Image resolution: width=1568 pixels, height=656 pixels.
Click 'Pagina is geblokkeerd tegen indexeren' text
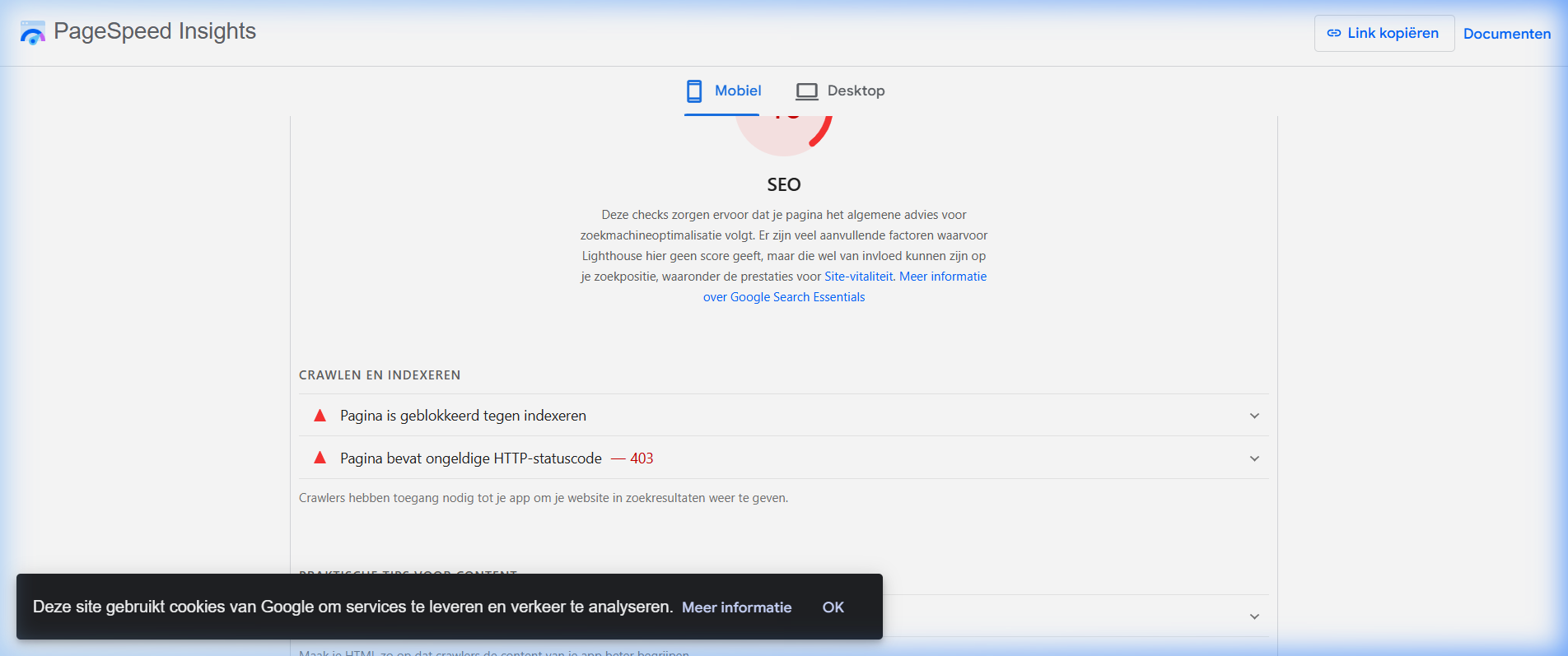(463, 416)
